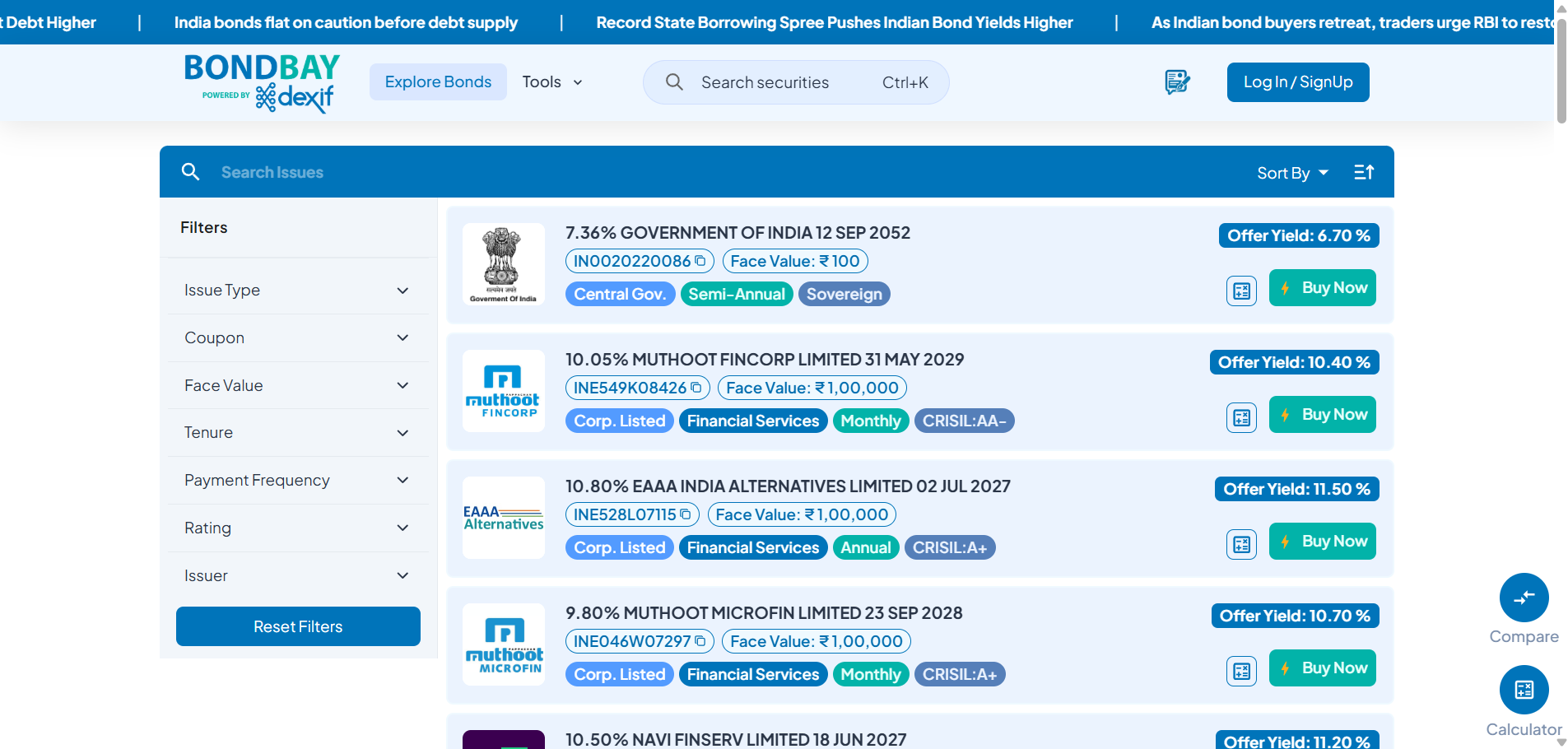
Task: Expand the Rating filter
Action: point(297,528)
